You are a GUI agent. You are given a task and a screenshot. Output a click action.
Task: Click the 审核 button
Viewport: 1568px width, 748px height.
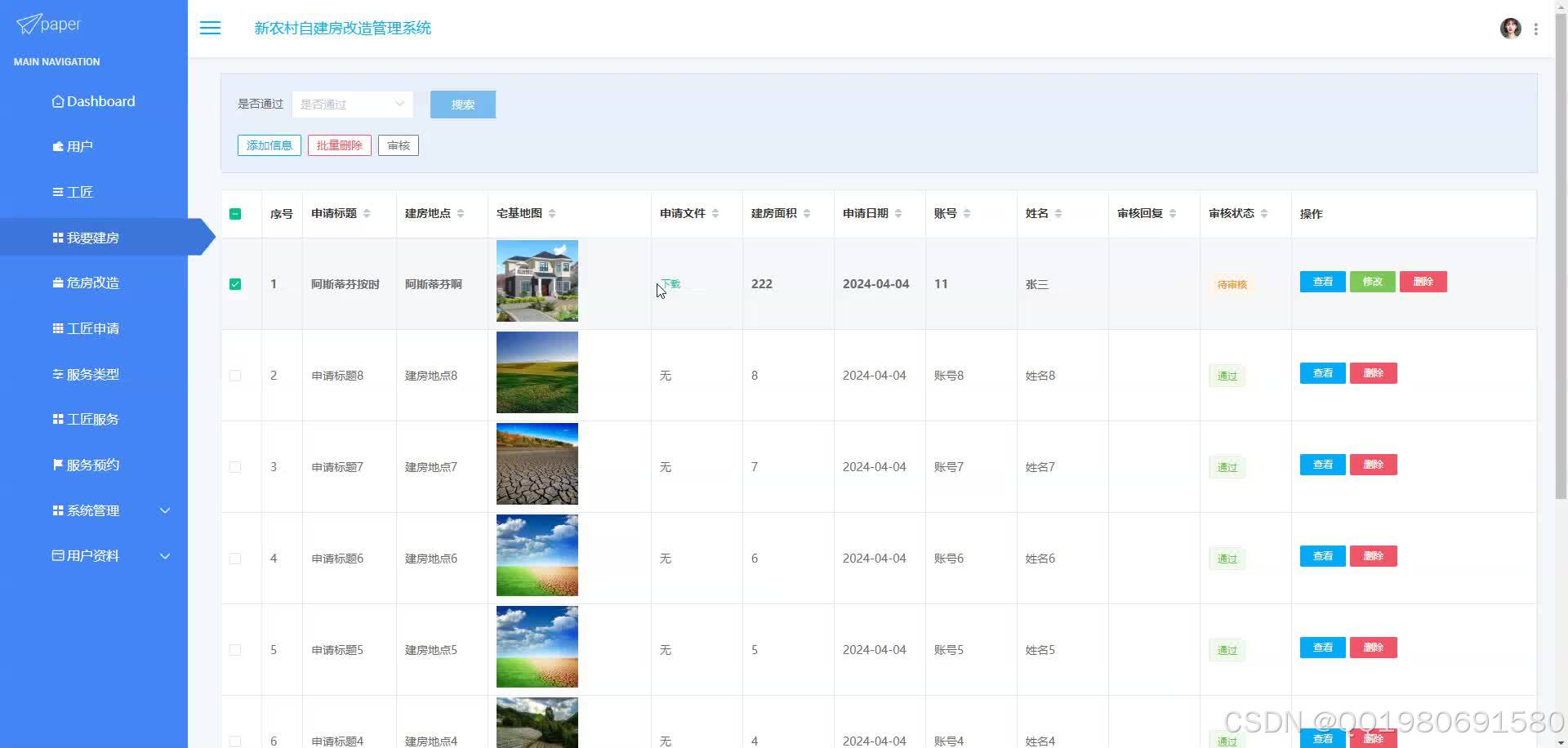(x=399, y=145)
